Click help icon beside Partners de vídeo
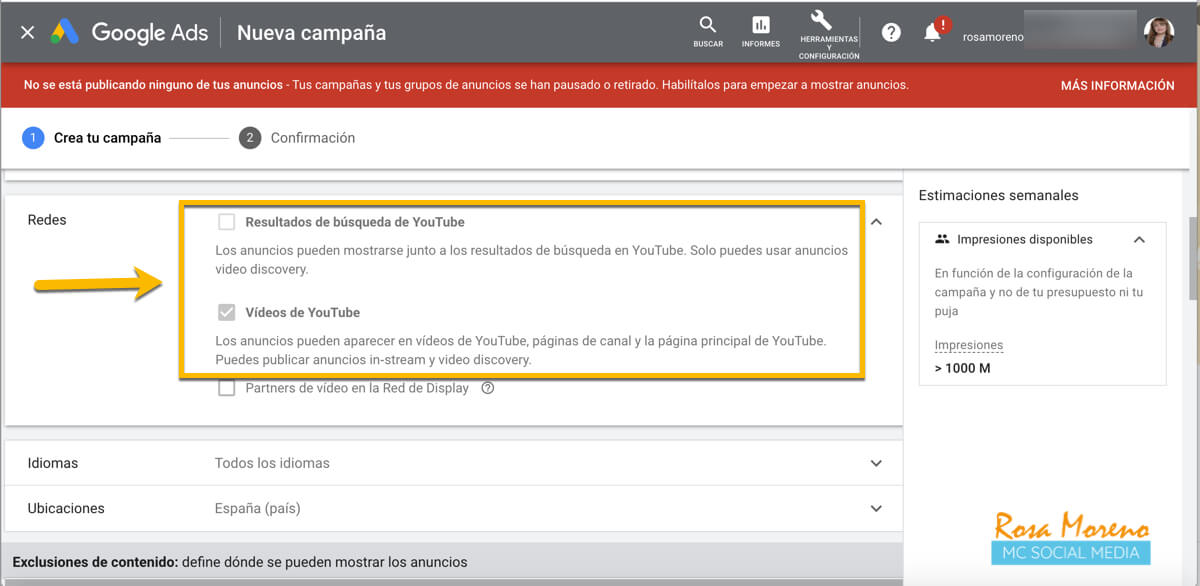 tap(488, 388)
